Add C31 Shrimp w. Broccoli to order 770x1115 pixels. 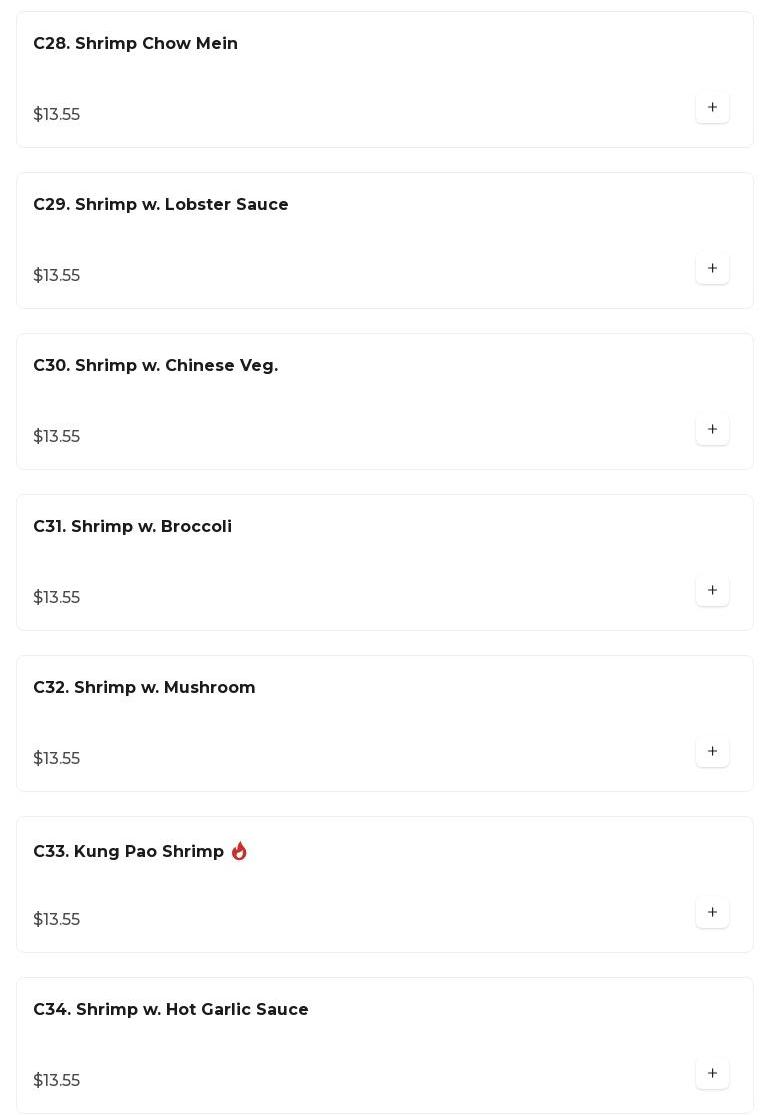(712, 591)
